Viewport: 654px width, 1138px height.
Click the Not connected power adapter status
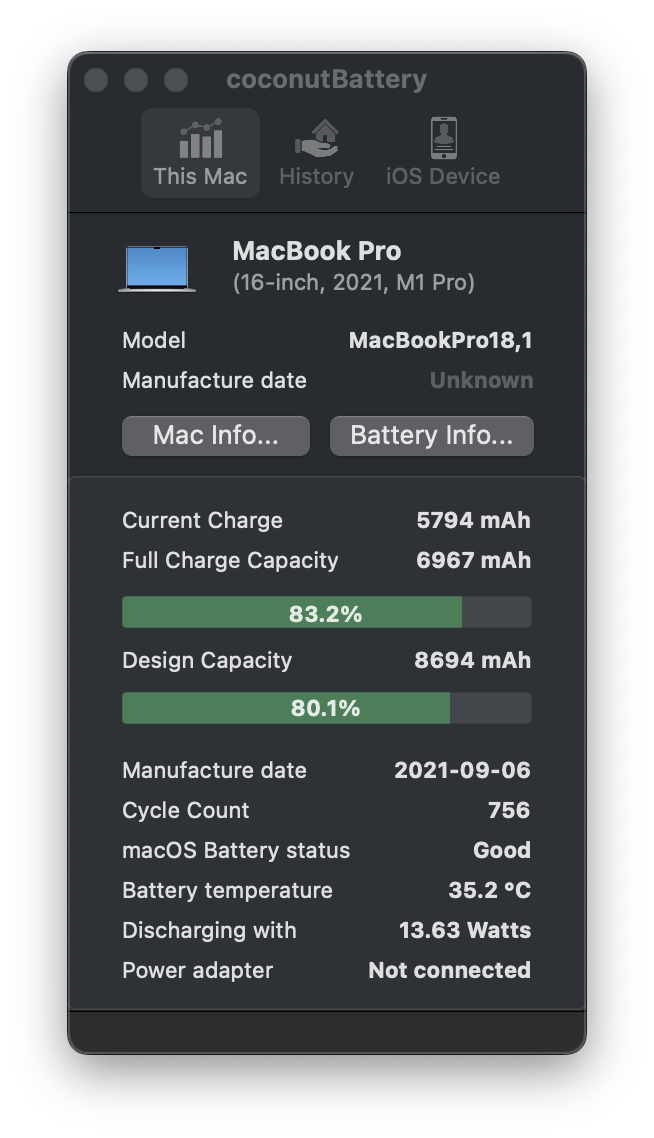tap(449, 970)
